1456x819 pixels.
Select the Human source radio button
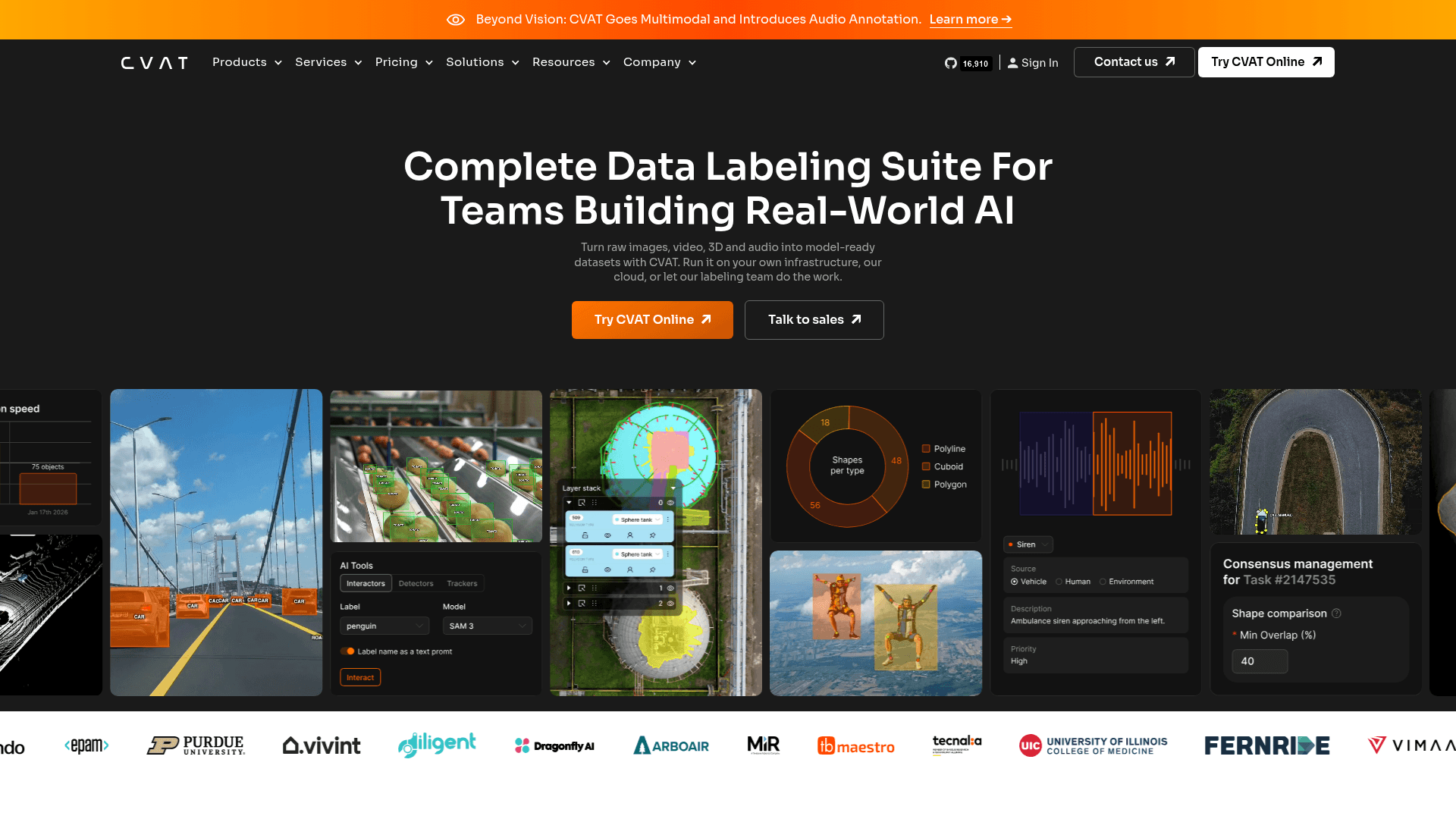pyautogui.click(x=1059, y=582)
